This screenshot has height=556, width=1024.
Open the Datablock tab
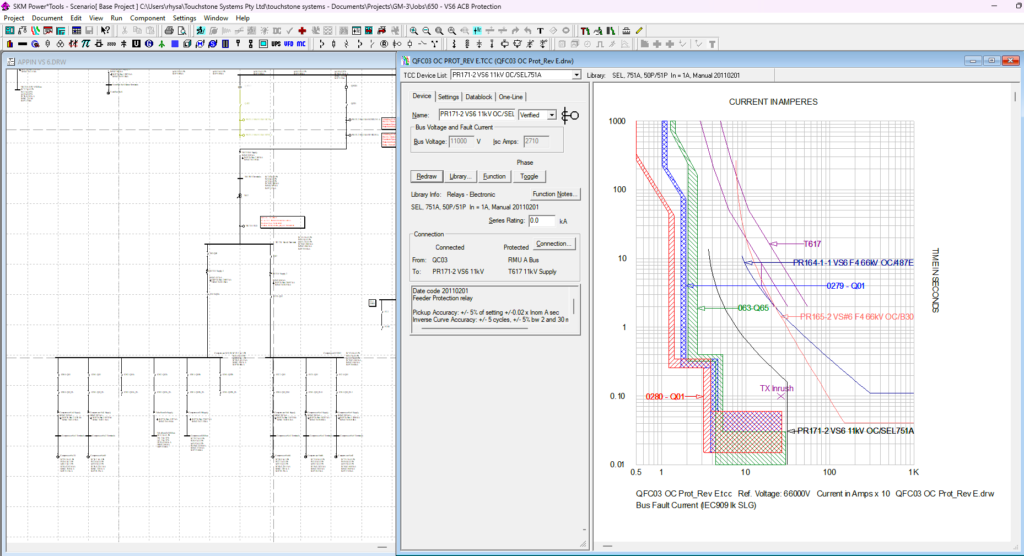click(479, 96)
